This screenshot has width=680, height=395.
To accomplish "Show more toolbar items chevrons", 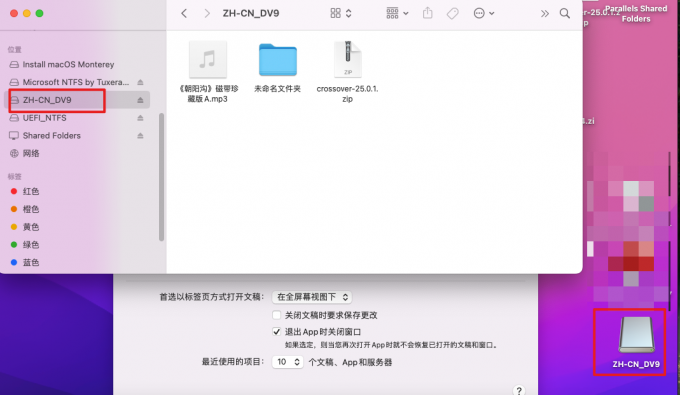I will tap(545, 14).
